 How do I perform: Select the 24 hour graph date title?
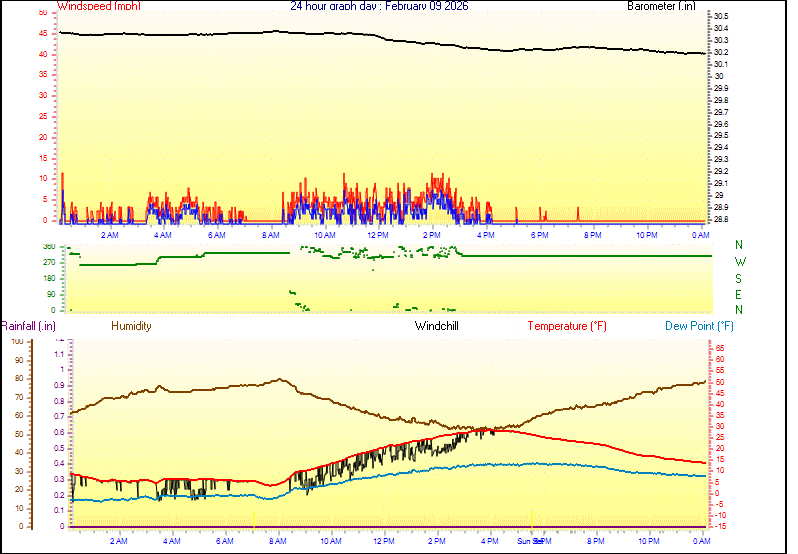point(379,6)
